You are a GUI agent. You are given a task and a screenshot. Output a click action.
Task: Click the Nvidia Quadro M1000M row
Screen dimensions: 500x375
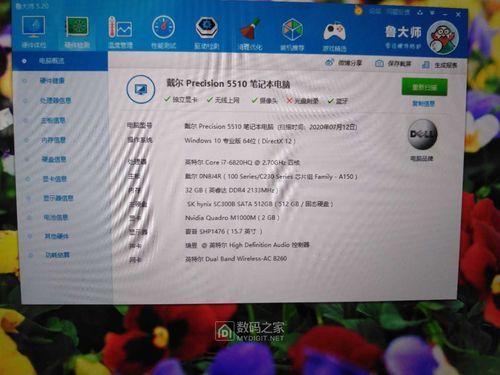(232, 218)
